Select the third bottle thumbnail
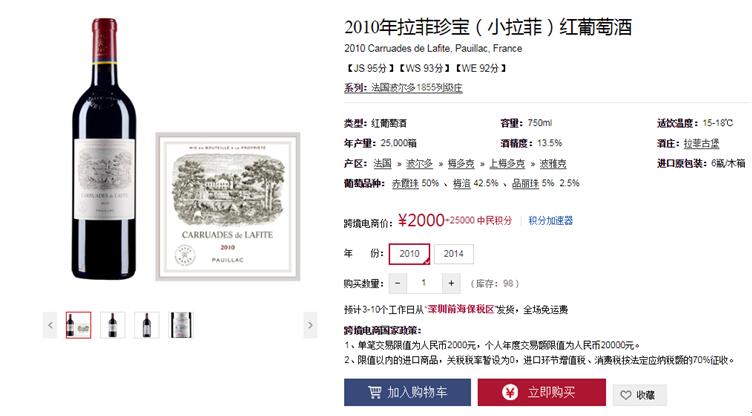The height and width of the screenshot is (416, 752). 147,325
